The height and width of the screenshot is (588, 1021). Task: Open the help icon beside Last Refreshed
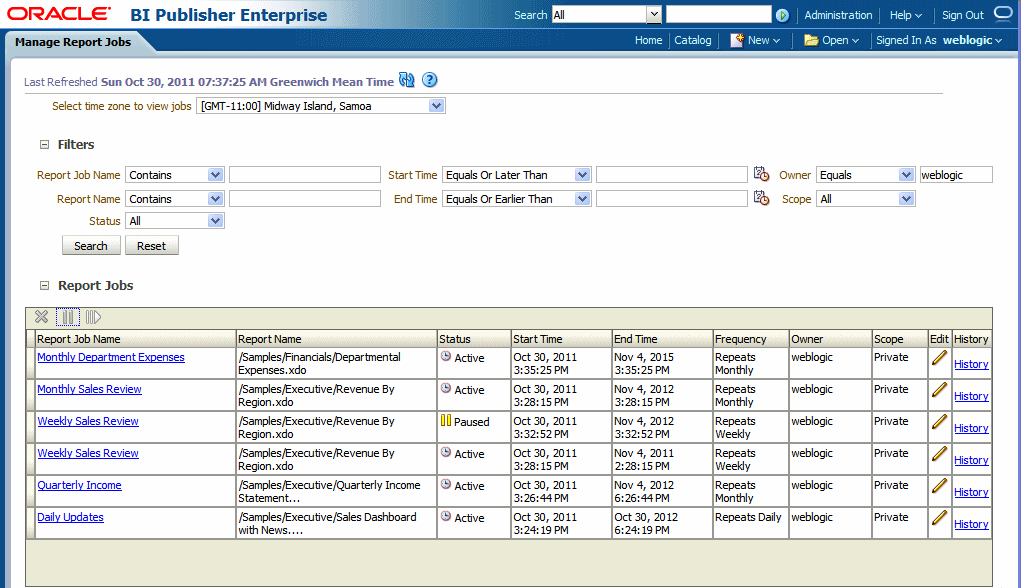[x=429, y=80]
